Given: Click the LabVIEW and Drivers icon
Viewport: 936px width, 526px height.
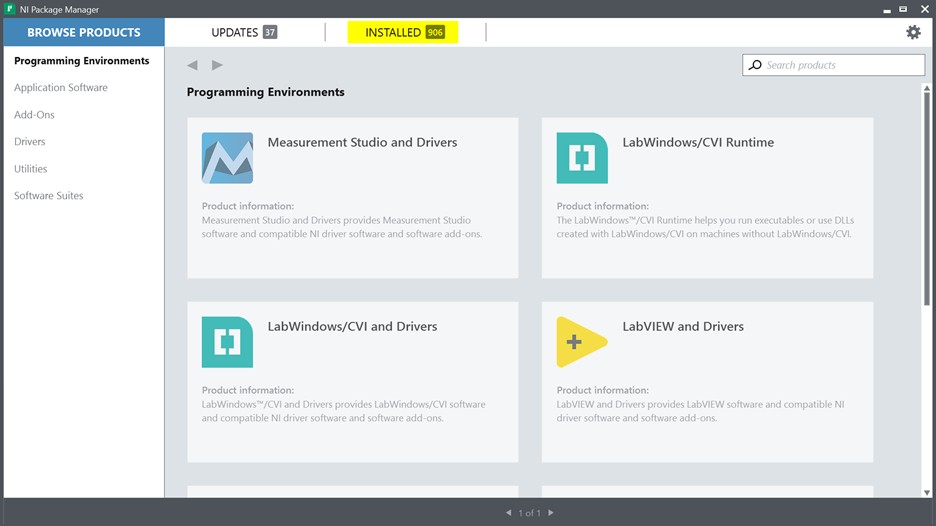Looking at the screenshot, I should tap(582, 342).
